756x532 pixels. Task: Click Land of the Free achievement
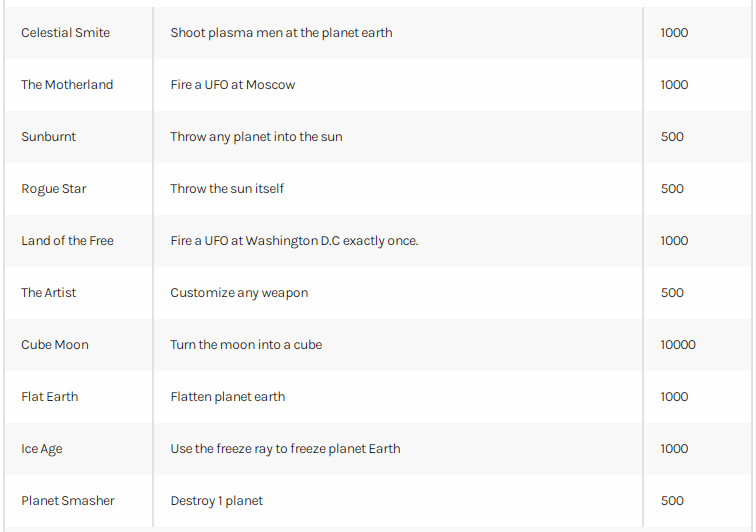pos(68,241)
